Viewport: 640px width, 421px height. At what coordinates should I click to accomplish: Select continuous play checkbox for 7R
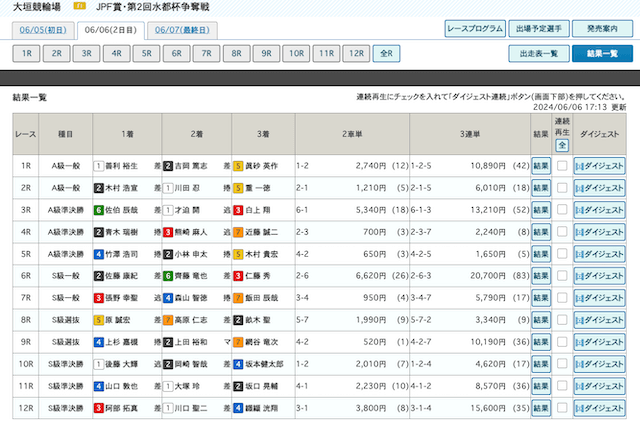coord(562,298)
